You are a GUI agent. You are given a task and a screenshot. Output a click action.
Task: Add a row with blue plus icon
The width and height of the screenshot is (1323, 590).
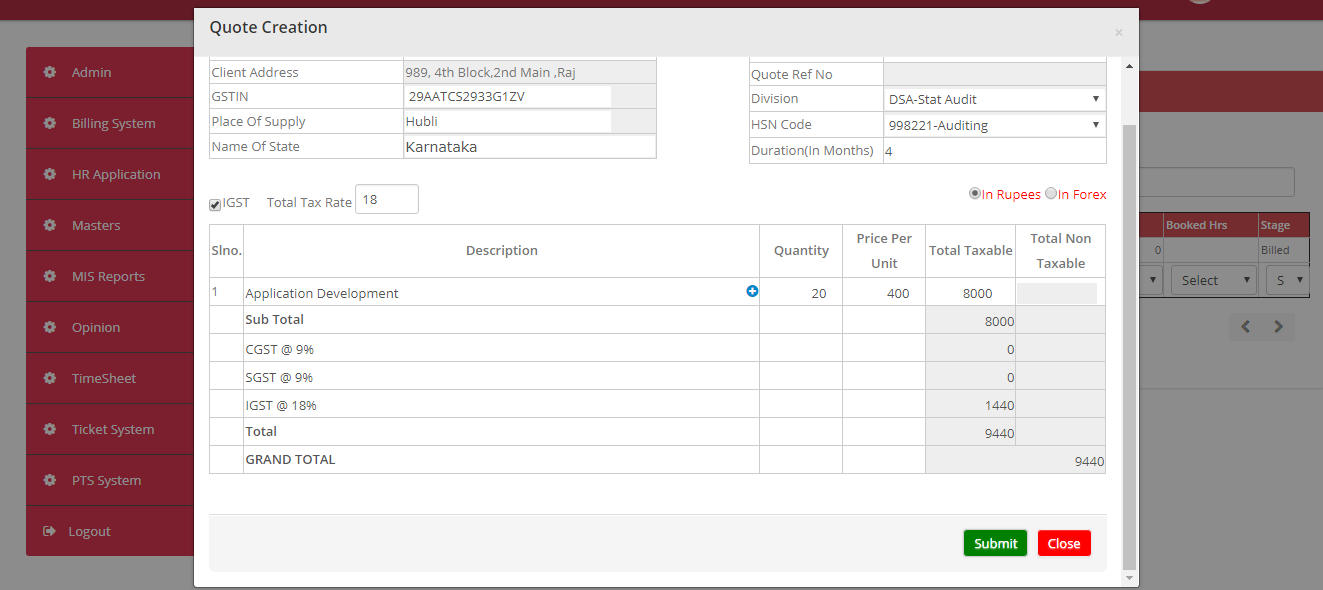tap(752, 291)
